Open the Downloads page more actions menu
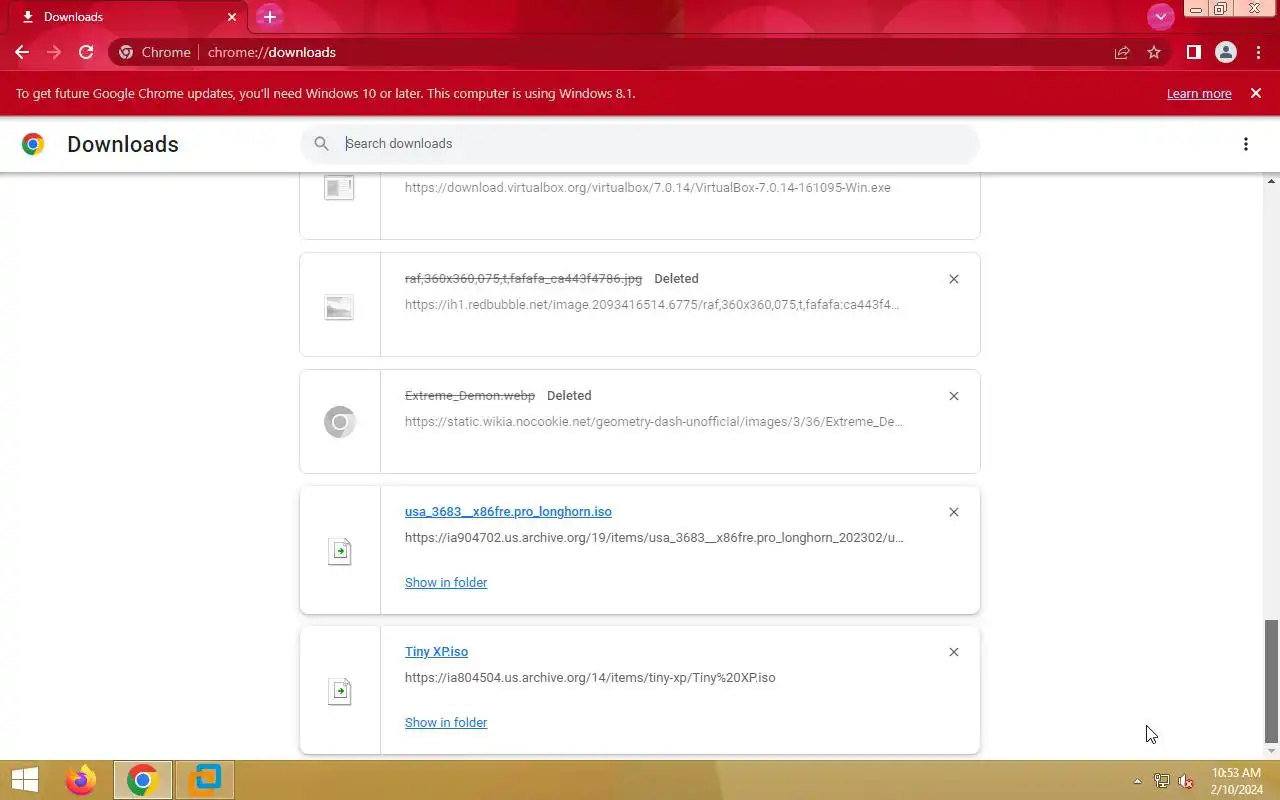 pos(1245,144)
